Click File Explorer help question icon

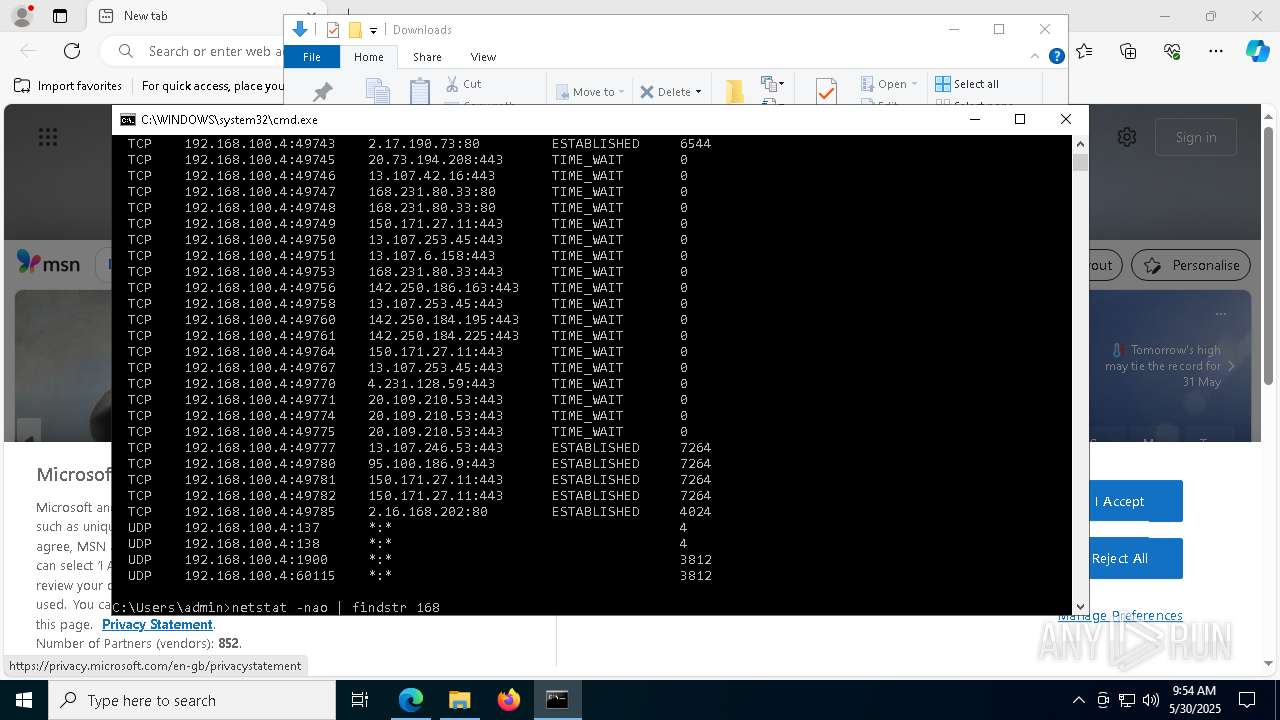coord(1056,57)
